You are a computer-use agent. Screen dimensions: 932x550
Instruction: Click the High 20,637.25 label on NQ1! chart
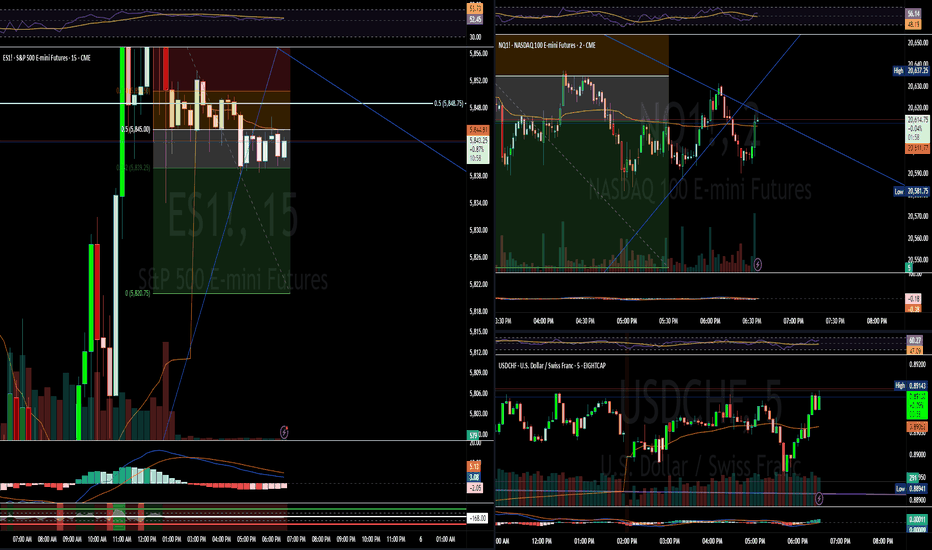tap(911, 71)
